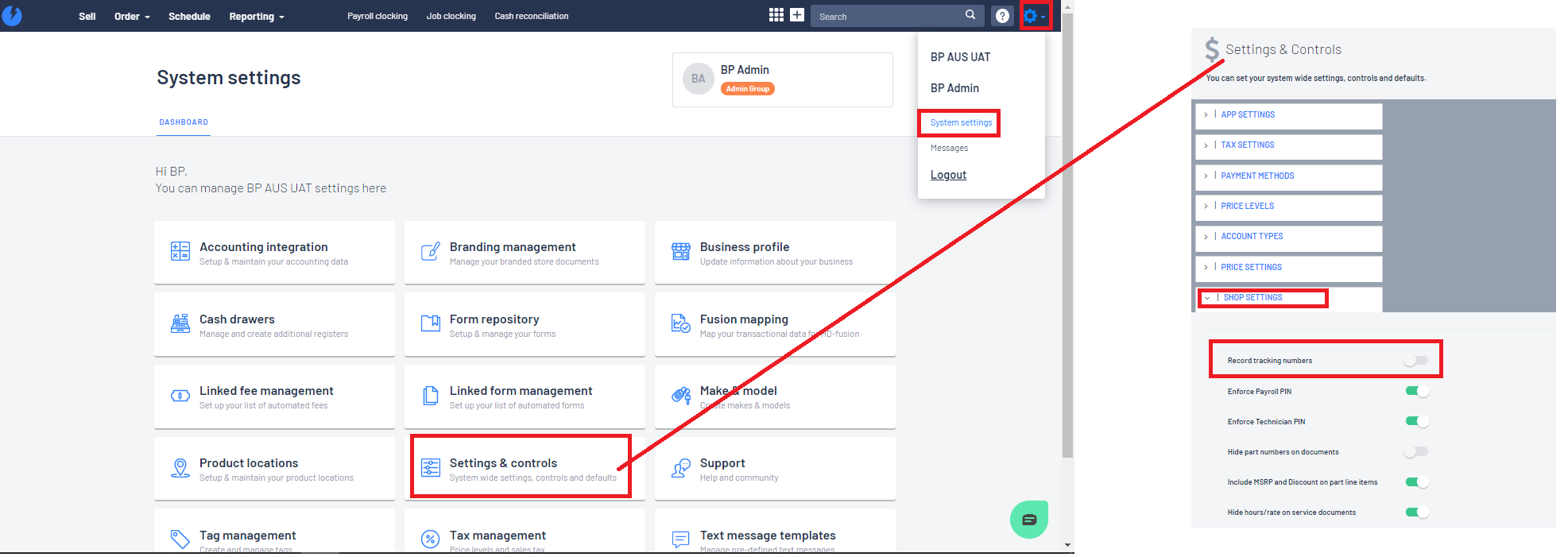Click the blue app logo at top left
This screenshot has height=557, width=1568.
[12, 15]
